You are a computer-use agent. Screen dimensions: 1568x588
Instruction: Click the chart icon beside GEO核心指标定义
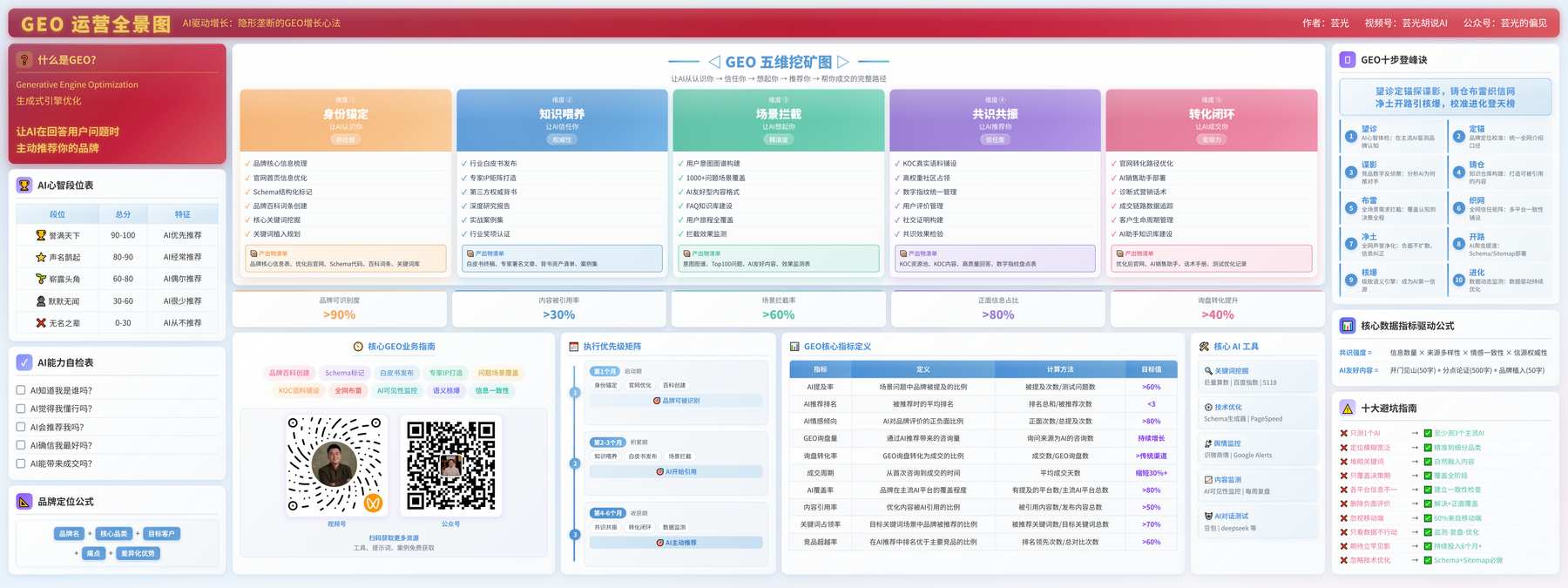(794, 347)
